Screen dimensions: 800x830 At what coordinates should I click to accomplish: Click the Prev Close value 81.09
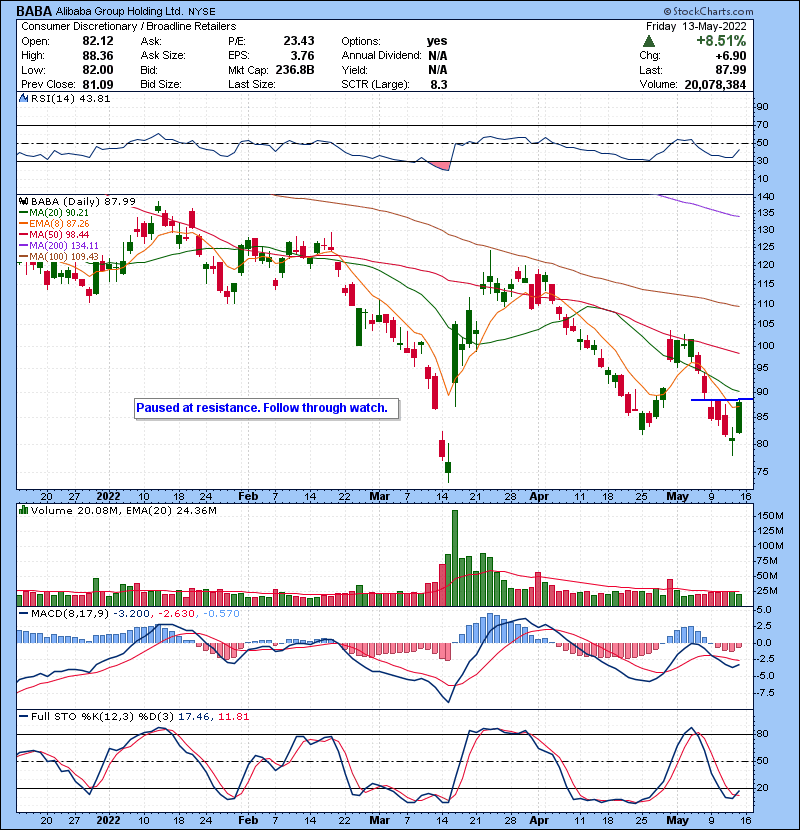click(98, 85)
